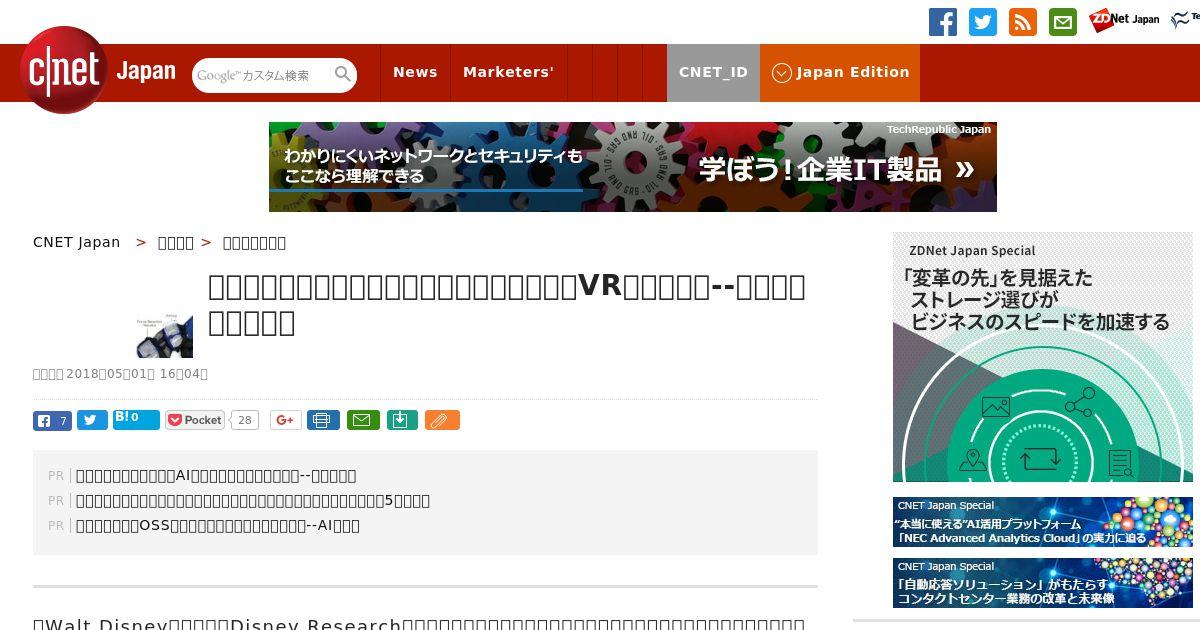Open the CNET_ID tab
Image resolution: width=1200 pixels, height=630 pixels.
click(713, 72)
